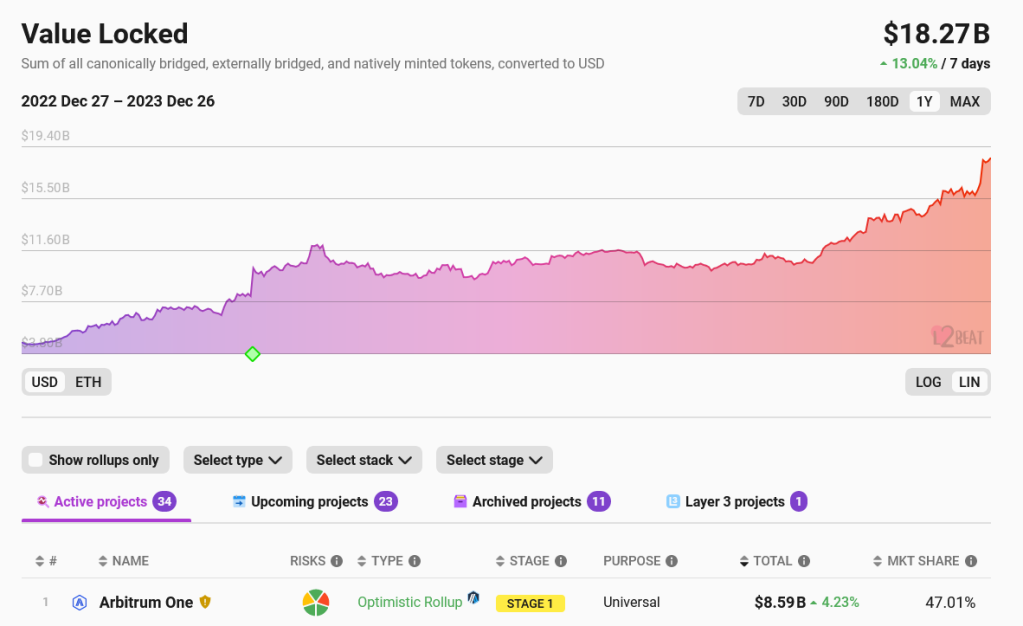
Task: Click the info icon next to MKT SHARE header
Action: [971, 561]
